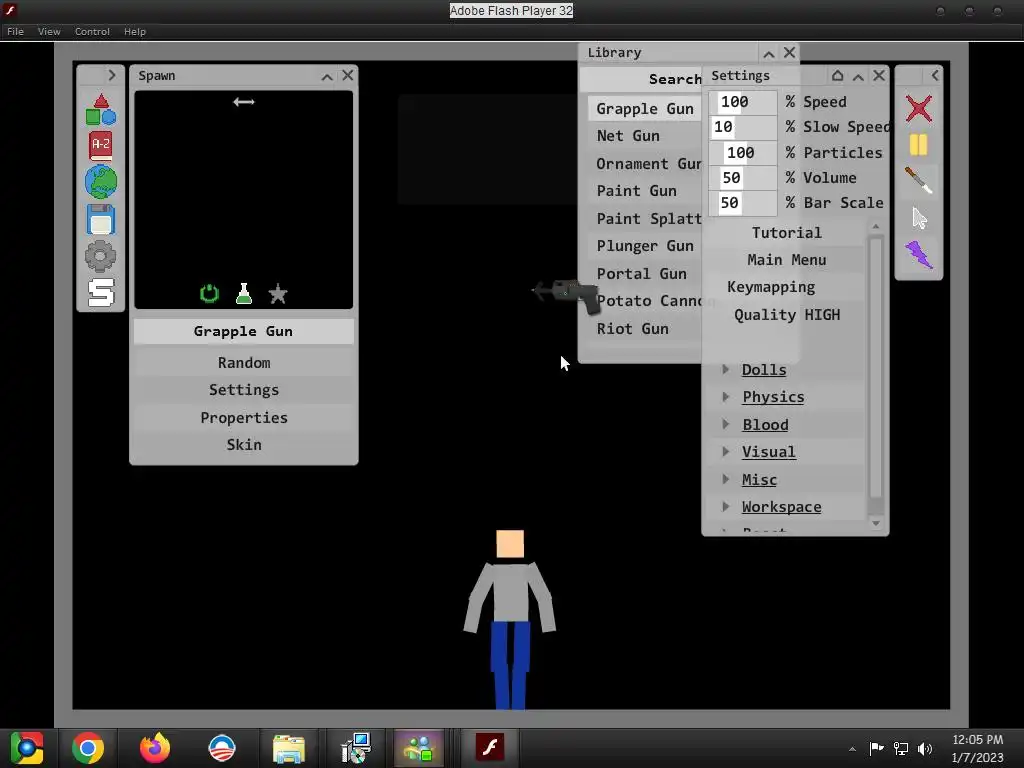
Task: Click the Speed percent input field
Action: coord(743,102)
